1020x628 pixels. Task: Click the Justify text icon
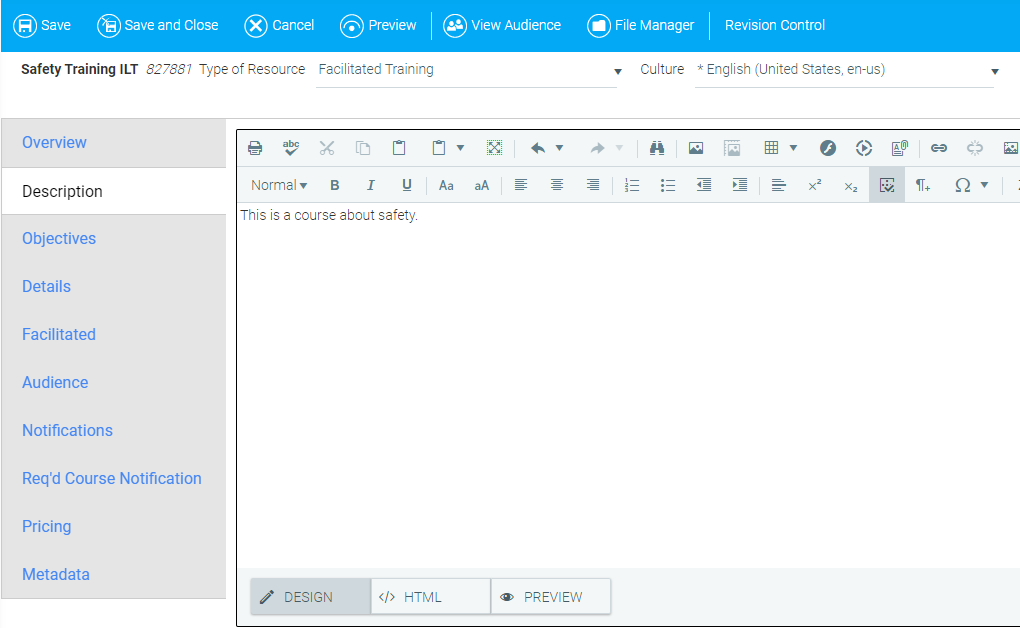(779, 185)
